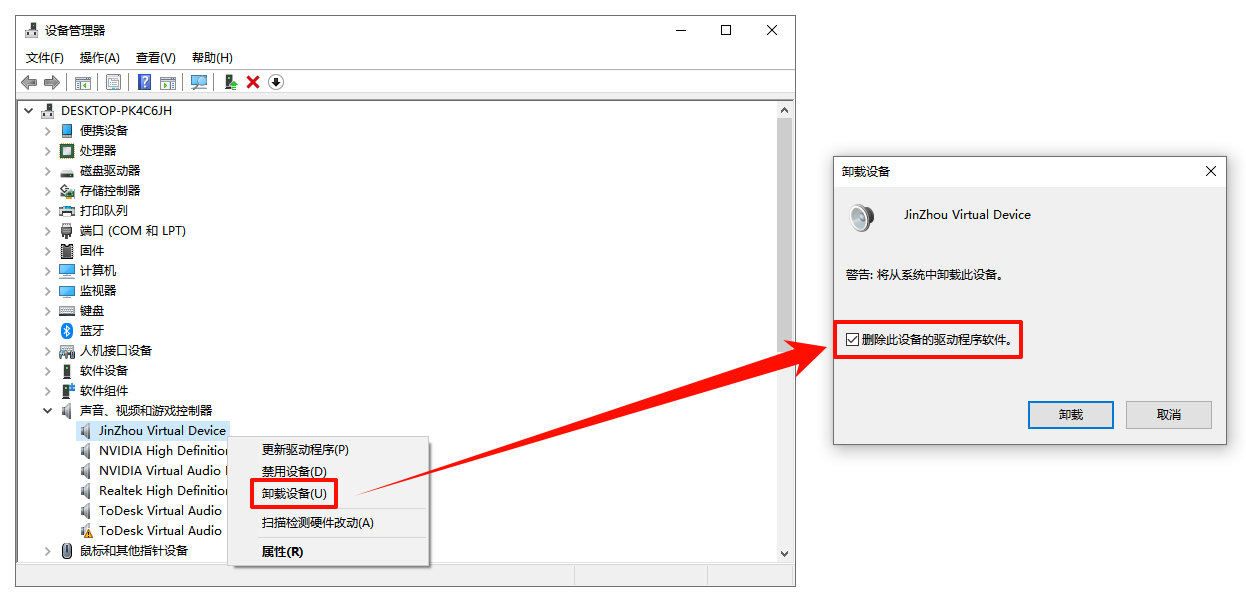Collapse the 声音、视频和游戏控制器 category

[47, 411]
